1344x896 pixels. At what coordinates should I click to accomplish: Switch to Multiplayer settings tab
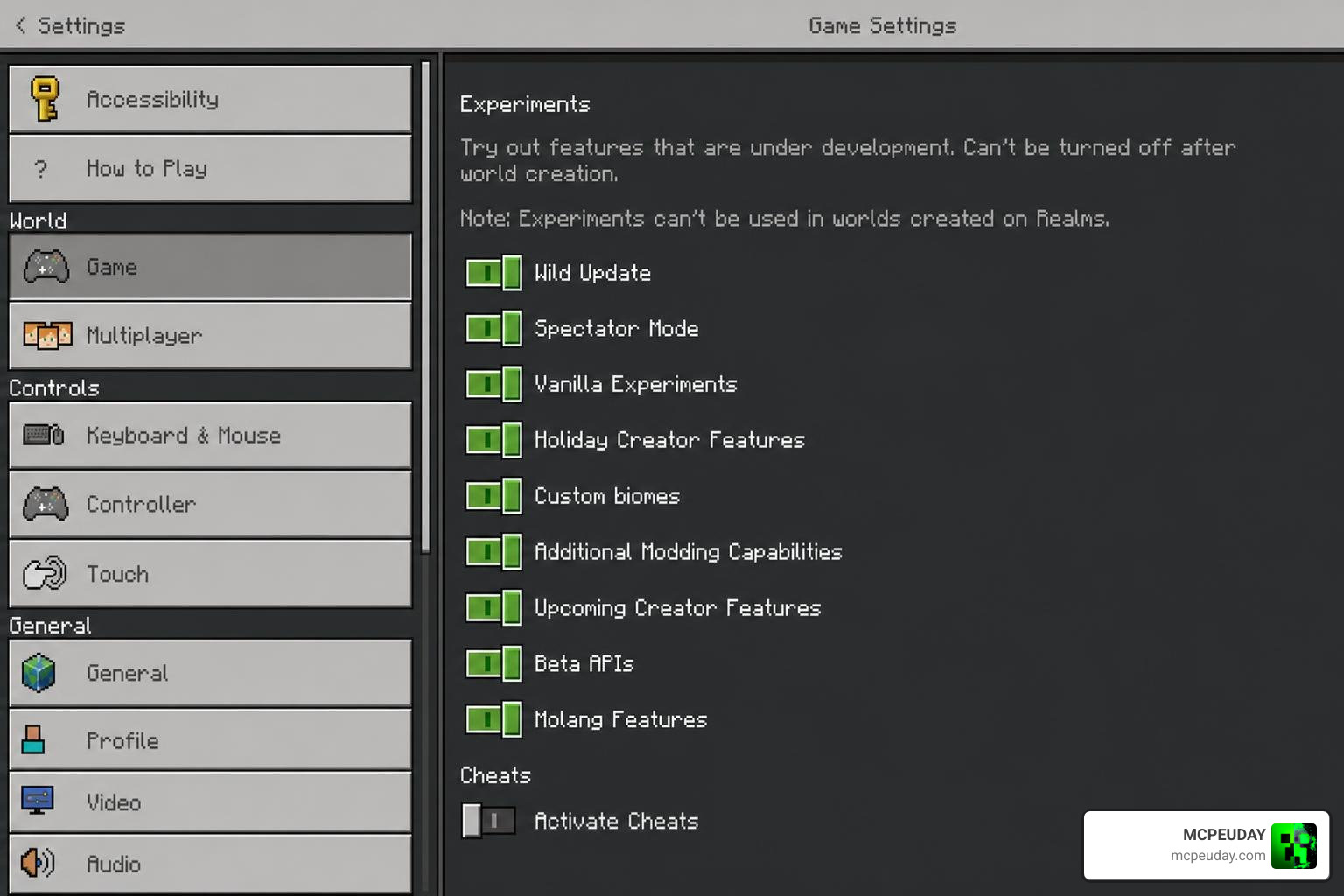click(x=210, y=336)
